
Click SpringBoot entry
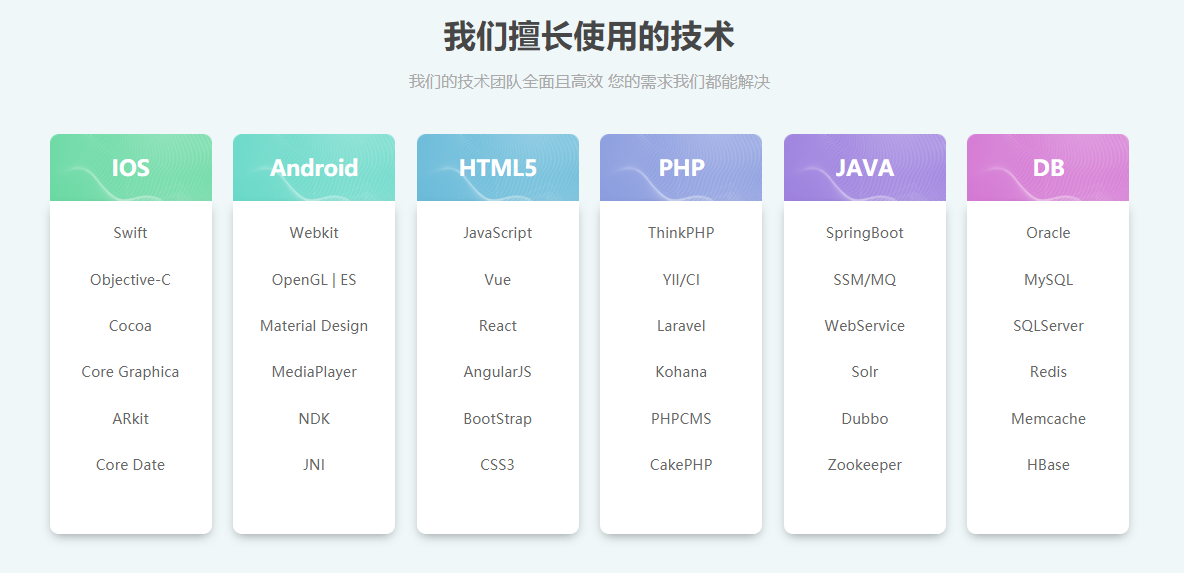(865, 233)
